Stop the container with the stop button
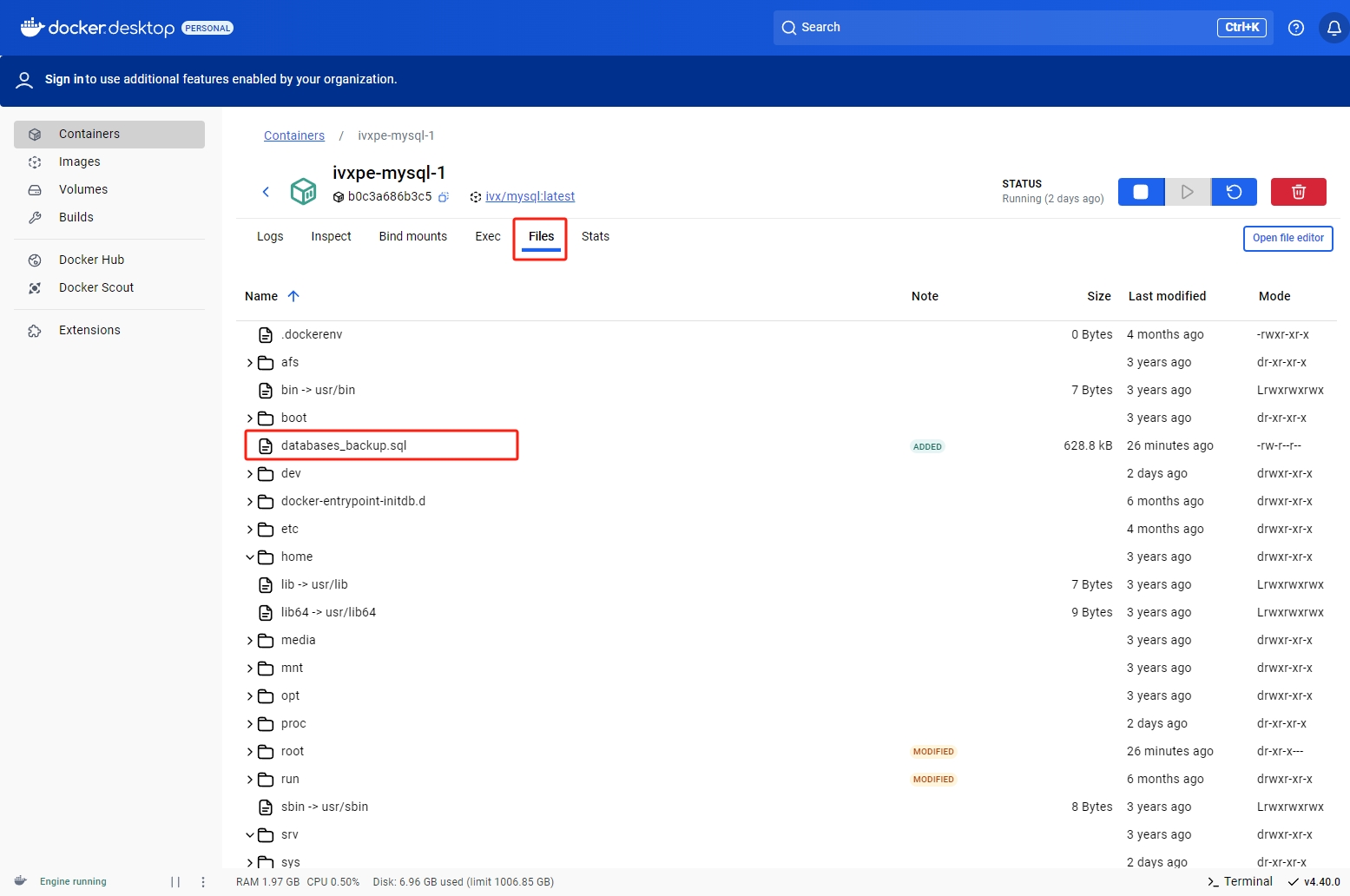The width and height of the screenshot is (1350, 896). [1141, 192]
